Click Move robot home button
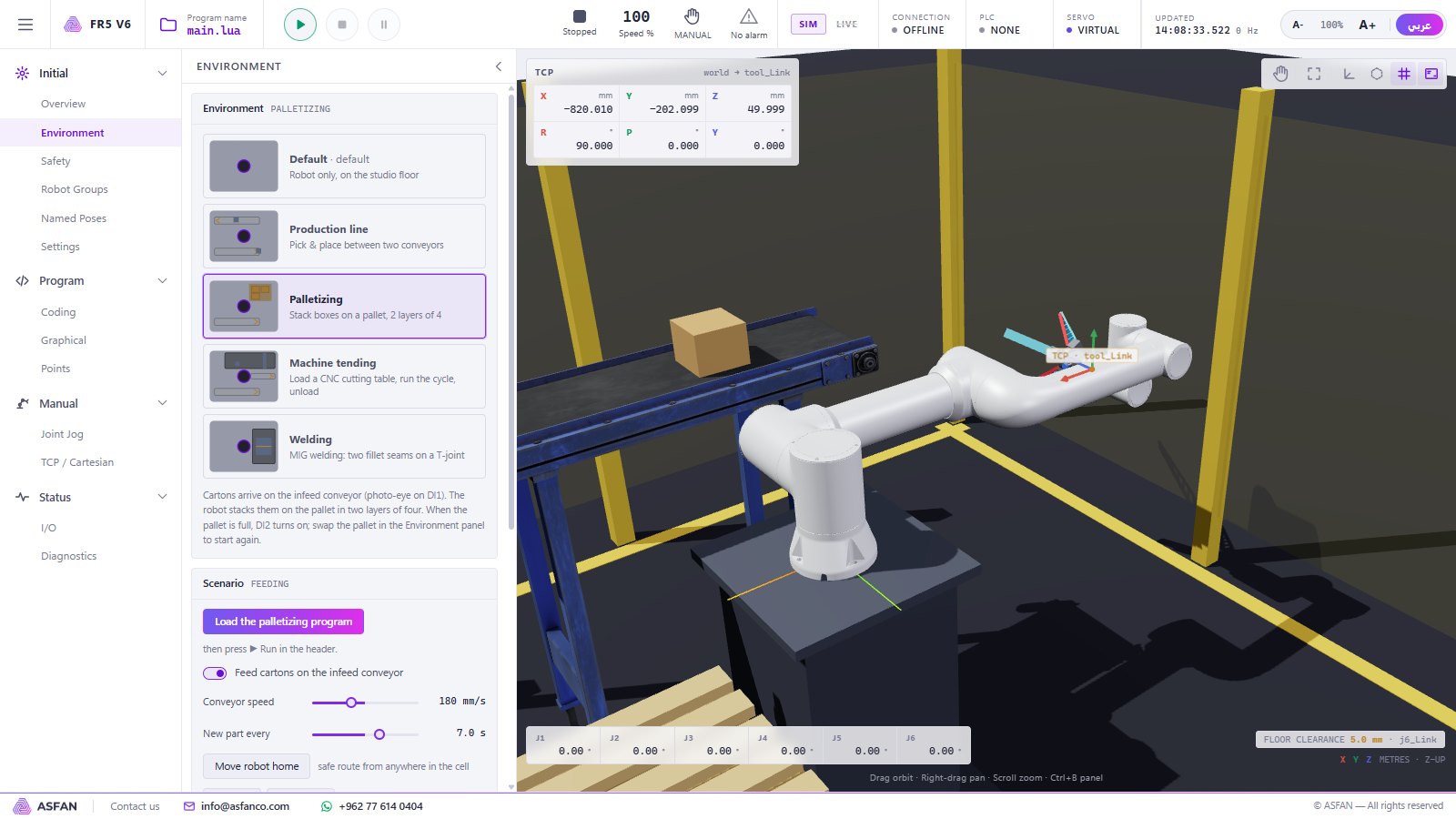This screenshot has height=819, width=1456. (257, 766)
